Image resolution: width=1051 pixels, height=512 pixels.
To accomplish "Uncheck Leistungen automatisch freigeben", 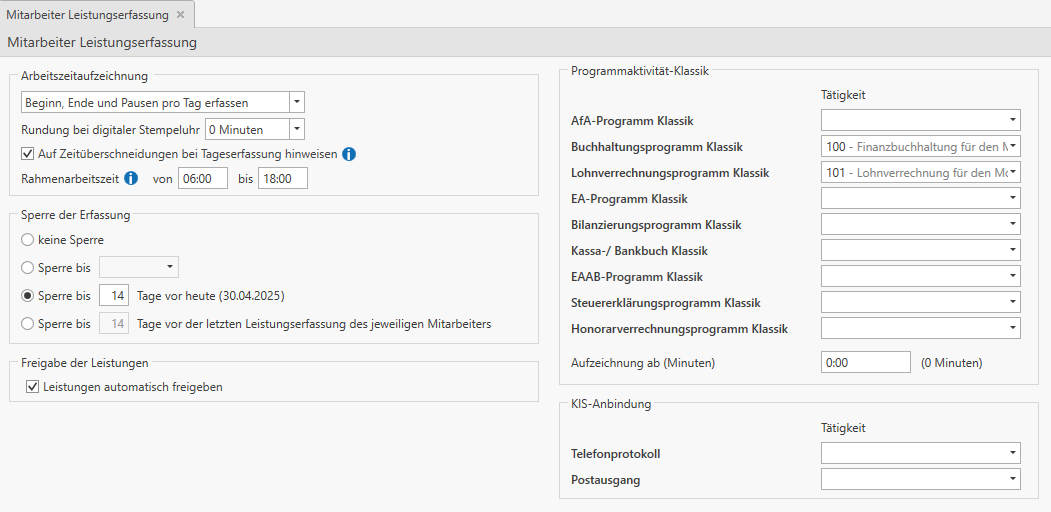I will click(x=33, y=387).
